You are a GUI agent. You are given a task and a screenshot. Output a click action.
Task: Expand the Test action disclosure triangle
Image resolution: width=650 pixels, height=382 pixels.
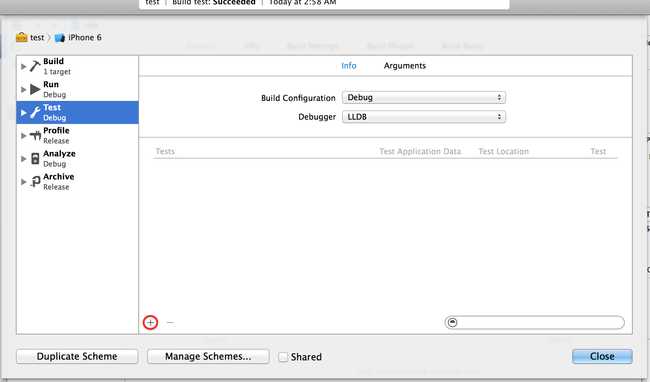click(24, 112)
